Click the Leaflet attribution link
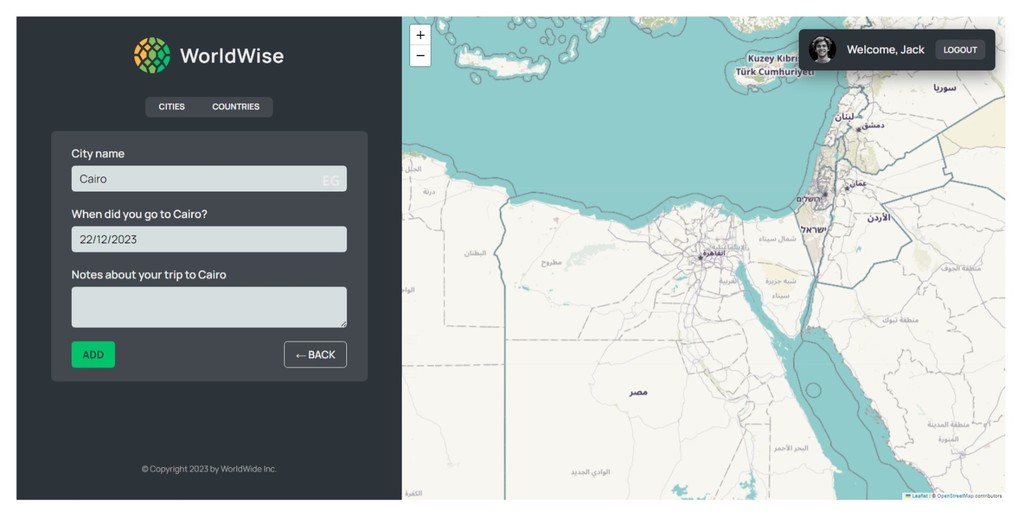This screenshot has width=1024, height=516. point(916,496)
